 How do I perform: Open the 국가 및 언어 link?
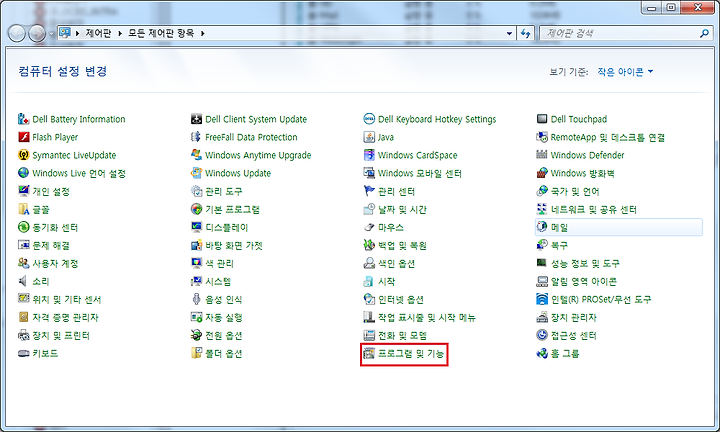[575, 191]
